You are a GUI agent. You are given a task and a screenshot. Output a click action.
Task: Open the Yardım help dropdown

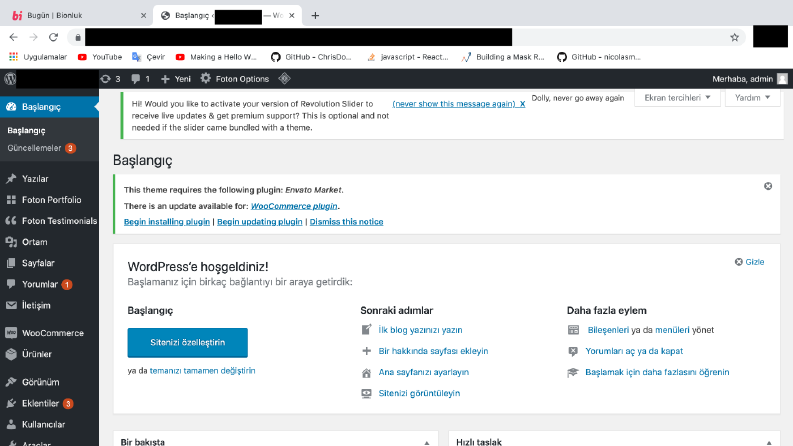tap(753, 98)
